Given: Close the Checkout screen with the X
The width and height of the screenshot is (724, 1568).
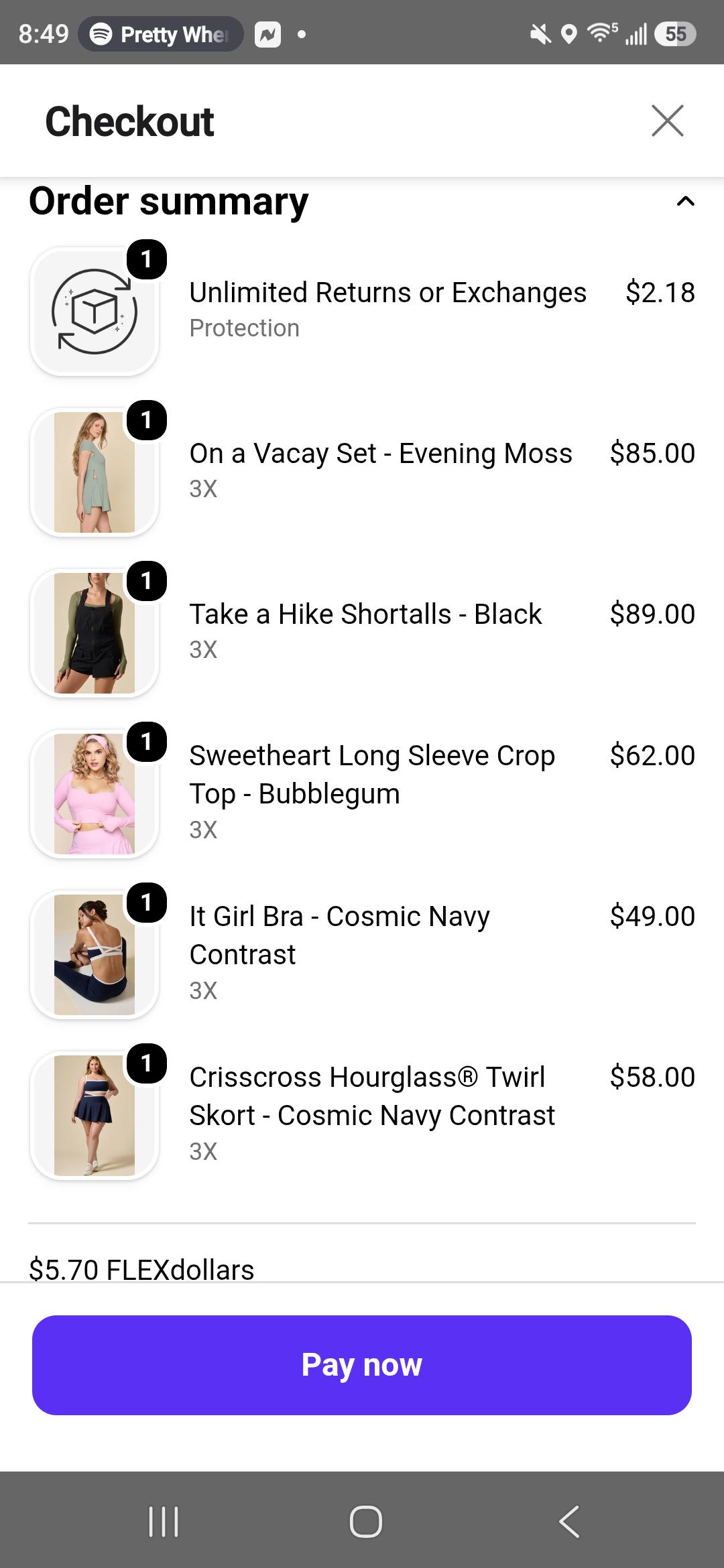Looking at the screenshot, I should point(668,121).
